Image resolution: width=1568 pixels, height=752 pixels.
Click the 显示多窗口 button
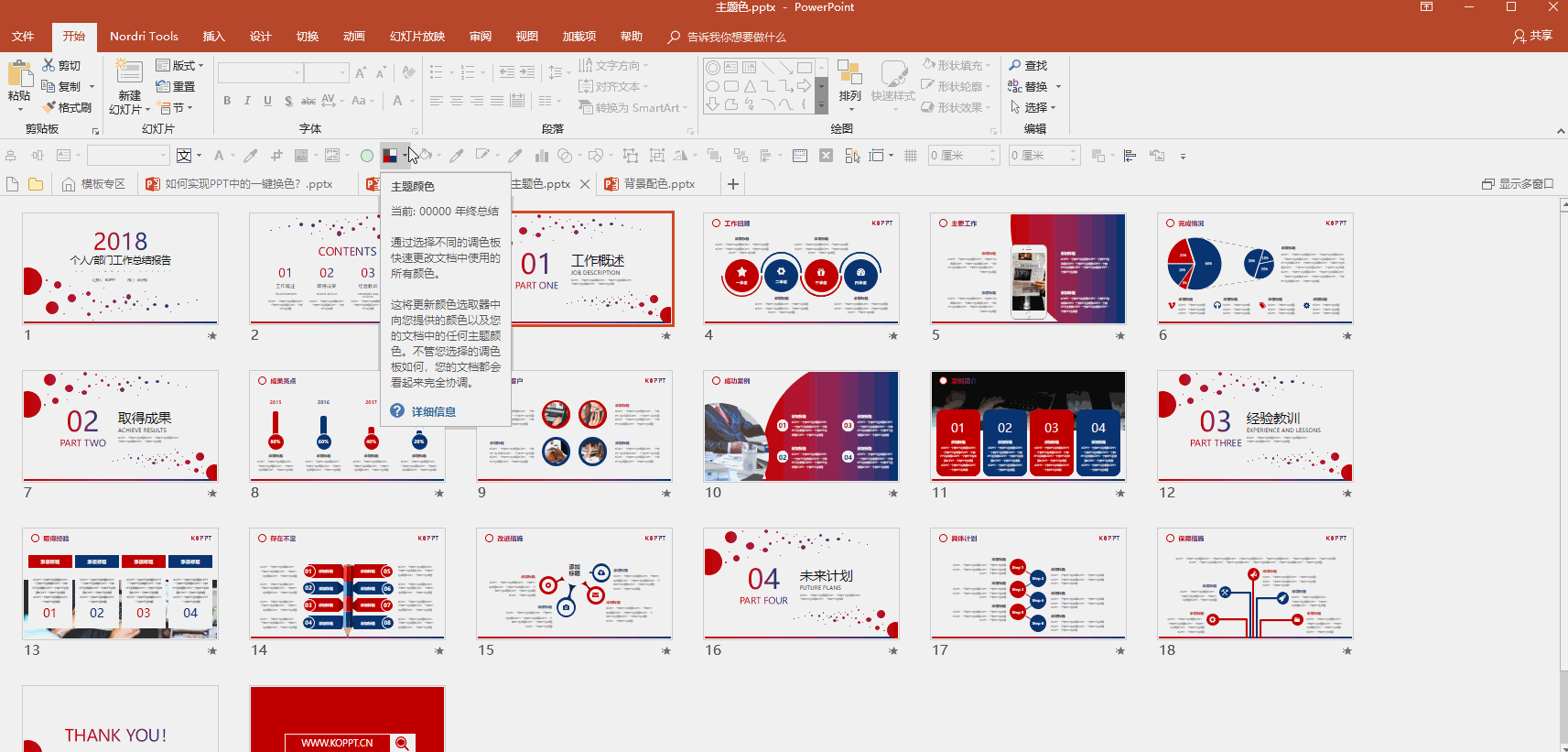point(1518,184)
